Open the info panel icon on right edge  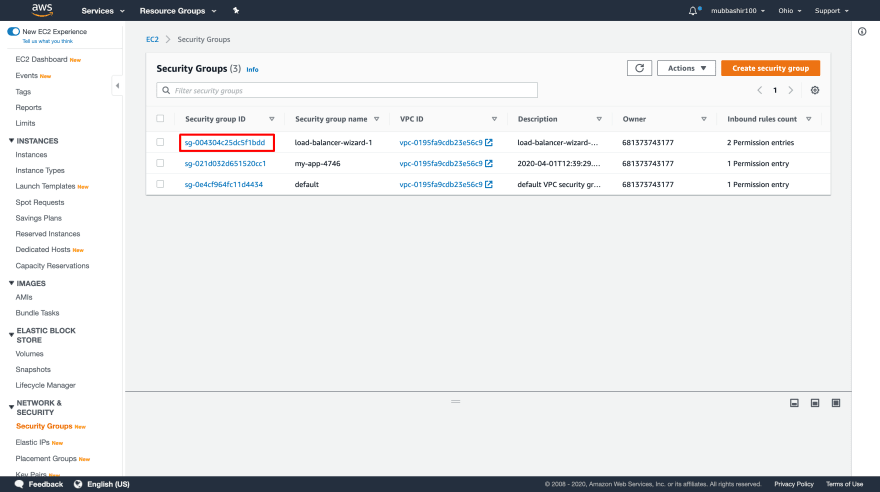(862, 31)
